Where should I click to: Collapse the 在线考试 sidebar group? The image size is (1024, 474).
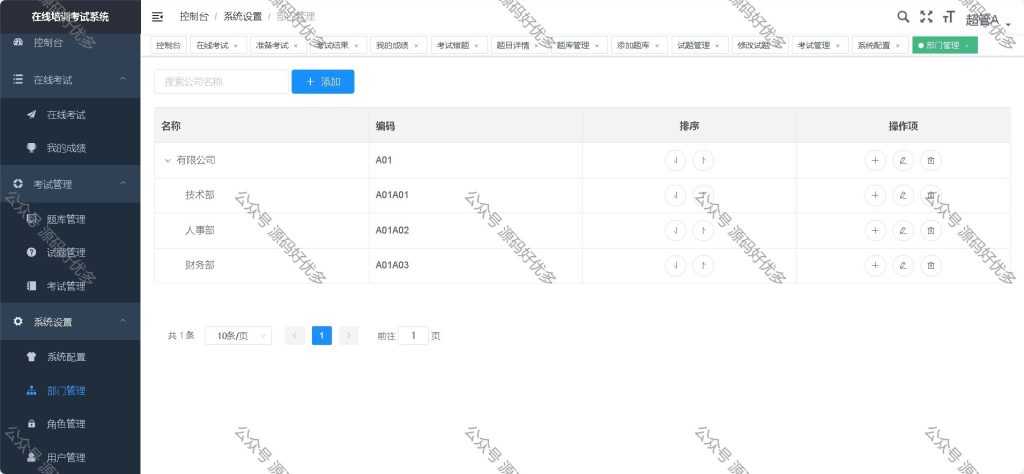pyautogui.click(x=123, y=80)
